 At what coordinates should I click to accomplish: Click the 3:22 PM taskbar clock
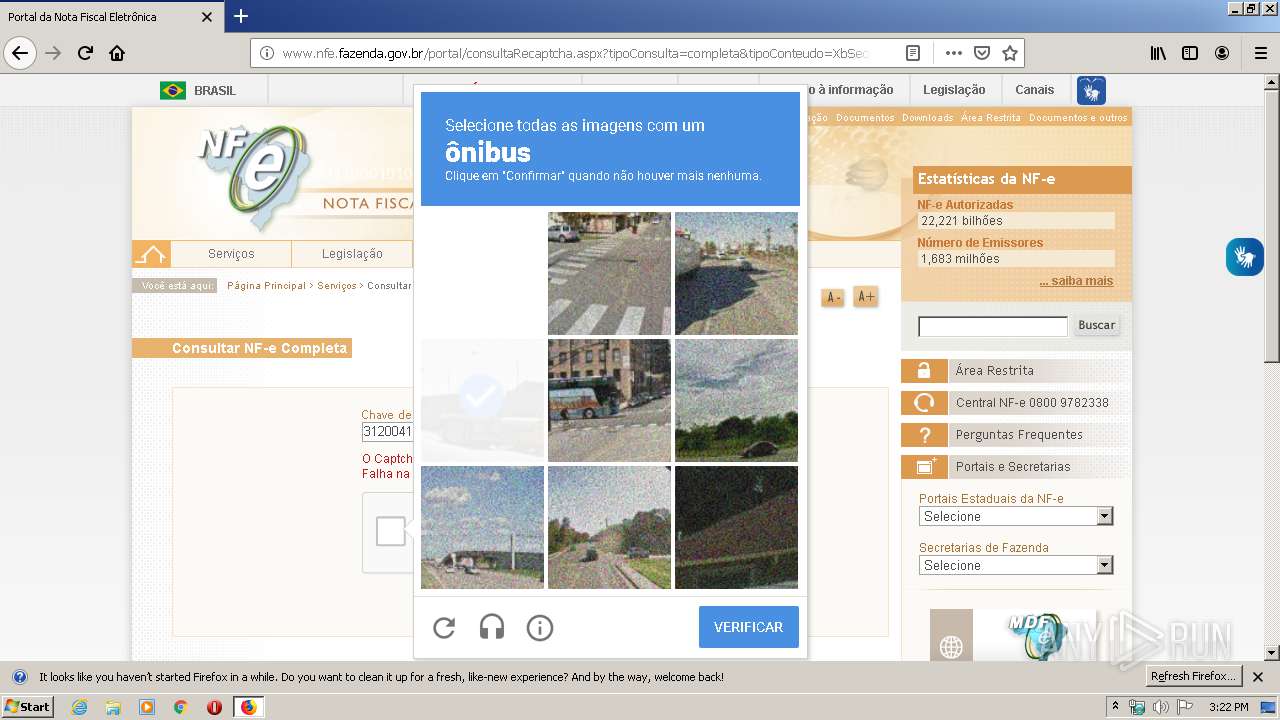(x=1228, y=707)
